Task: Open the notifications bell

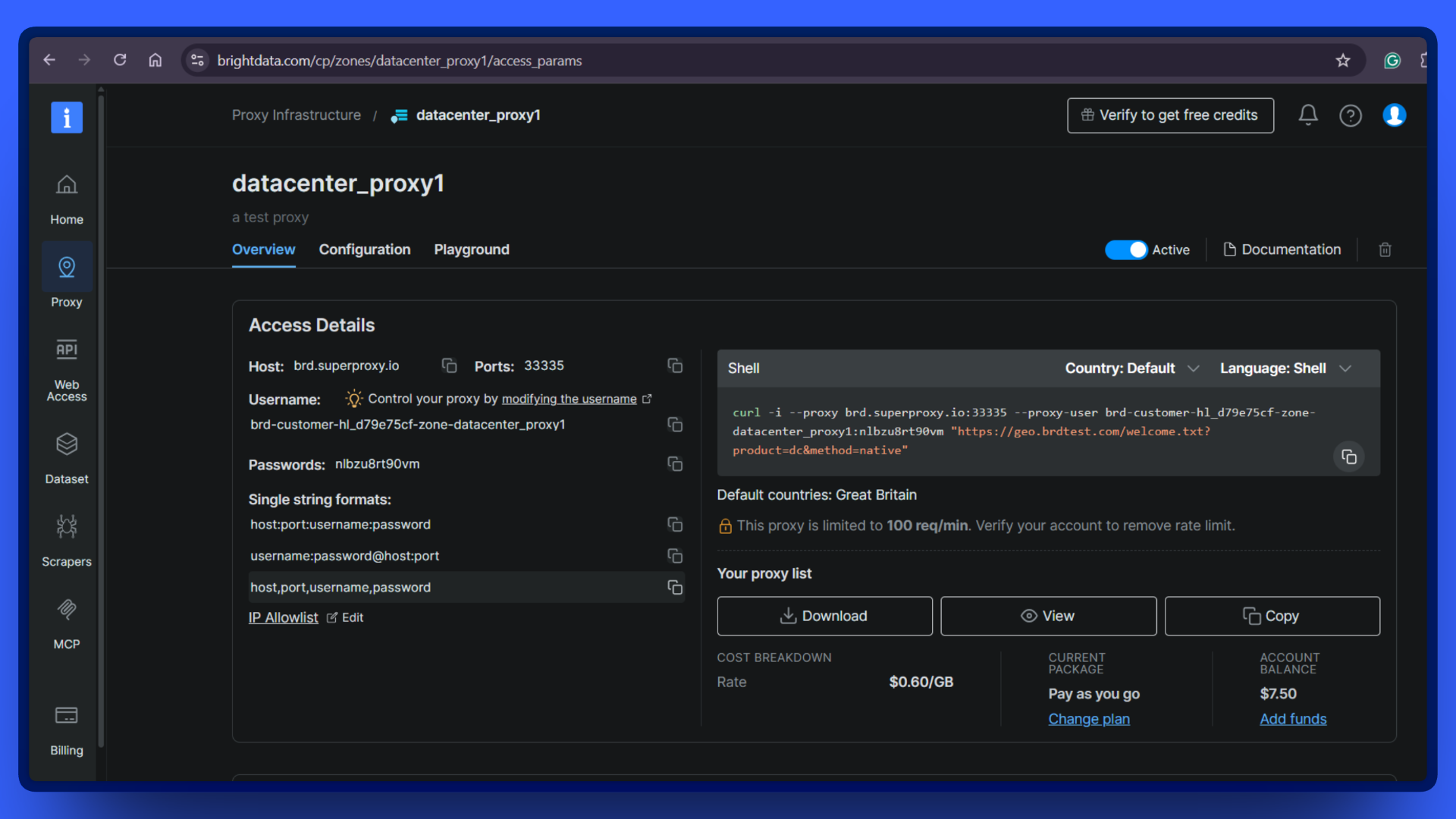Action: 1307,115
